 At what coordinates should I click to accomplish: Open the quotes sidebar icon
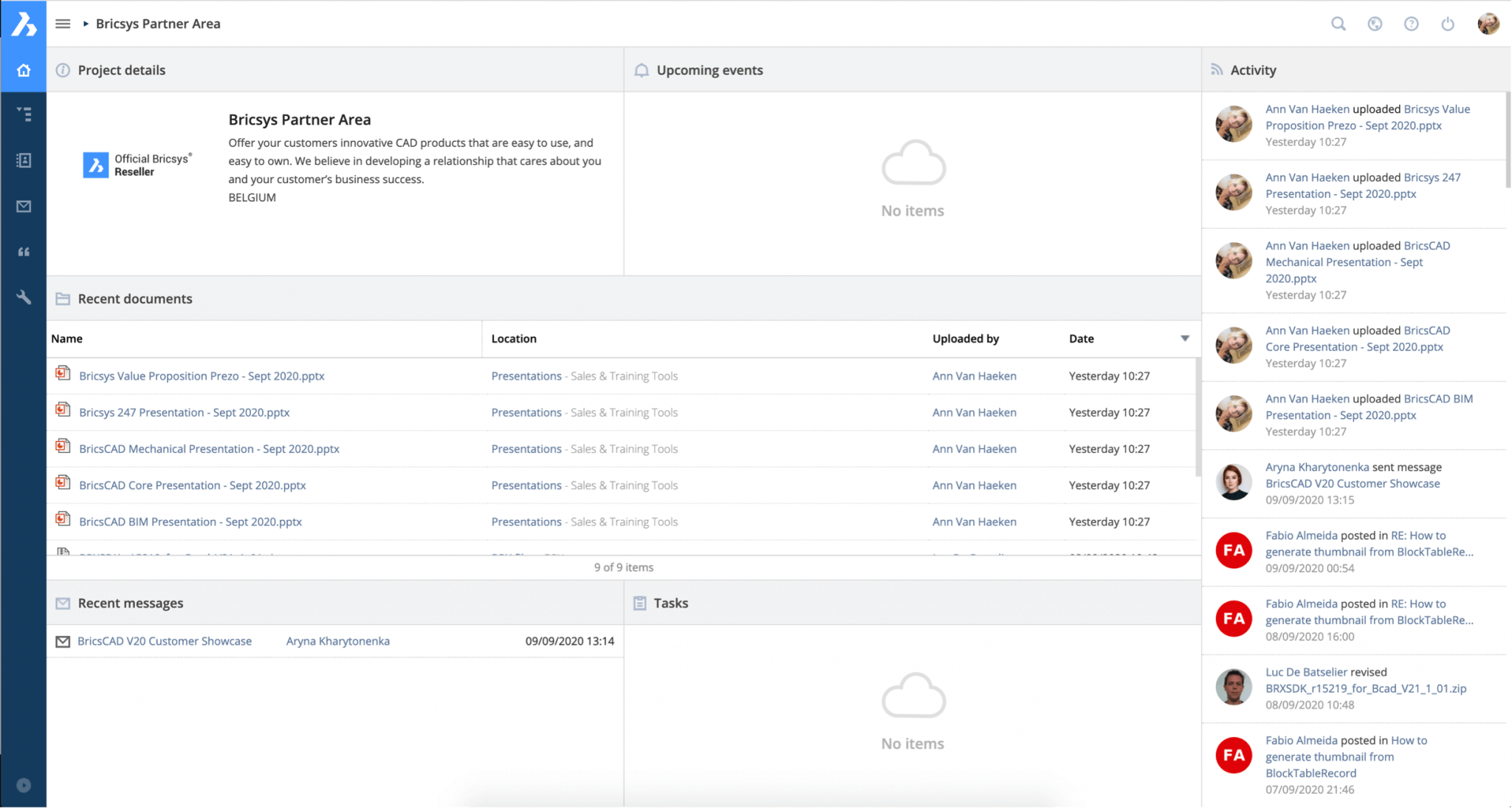24,252
